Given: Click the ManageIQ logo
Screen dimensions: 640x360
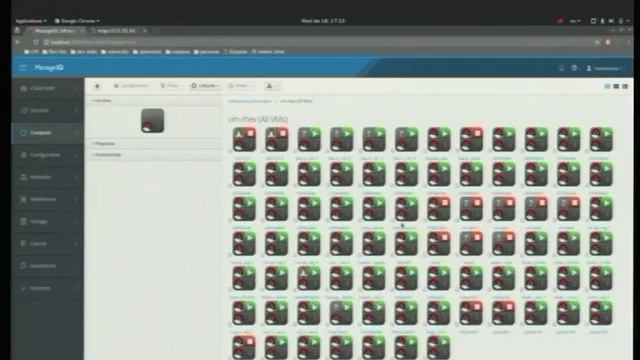Looking at the screenshot, I should (49, 67).
